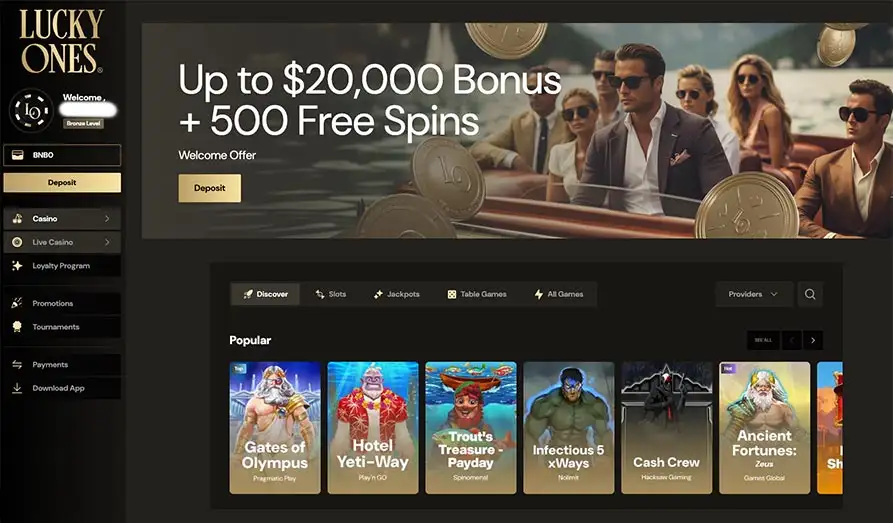Switch to the Slots tab
The height and width of the screenshot is (523, 893).
pos(331,295)
